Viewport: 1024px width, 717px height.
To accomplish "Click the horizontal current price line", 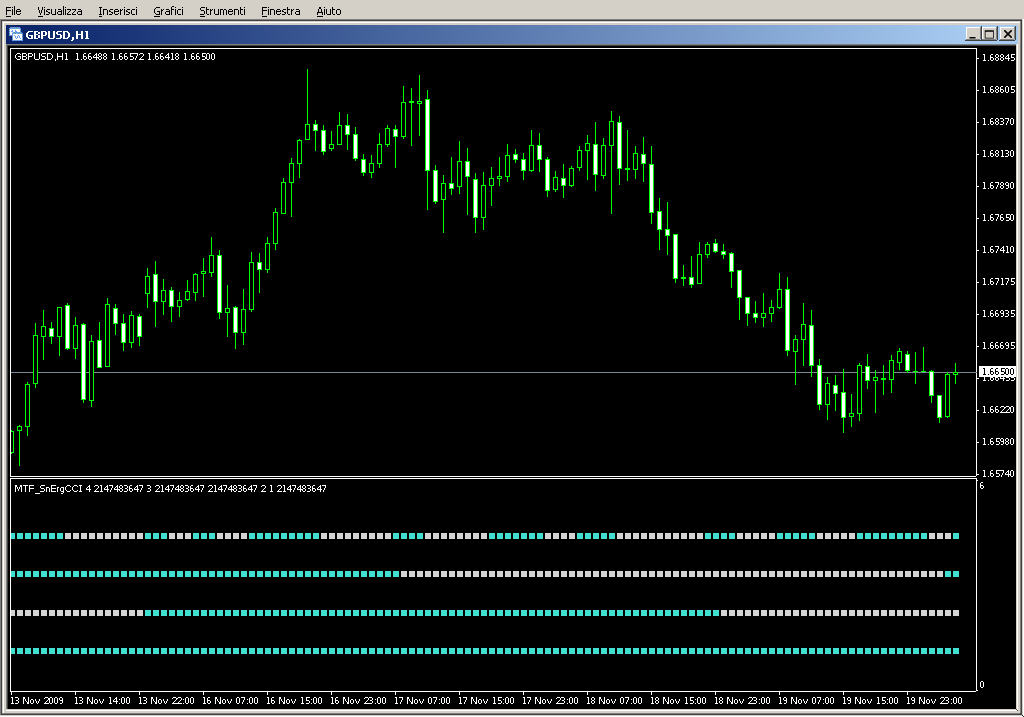I will 493,372.
